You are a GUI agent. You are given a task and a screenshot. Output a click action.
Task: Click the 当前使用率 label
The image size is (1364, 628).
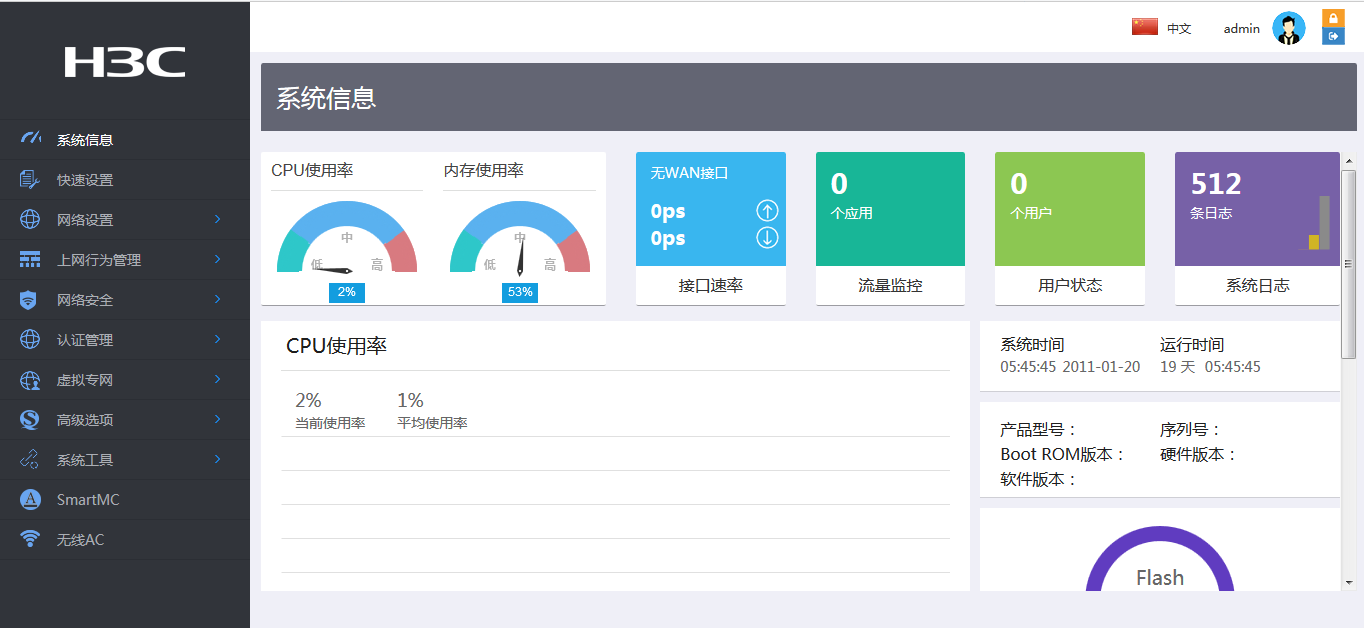(x=330, y=423)
